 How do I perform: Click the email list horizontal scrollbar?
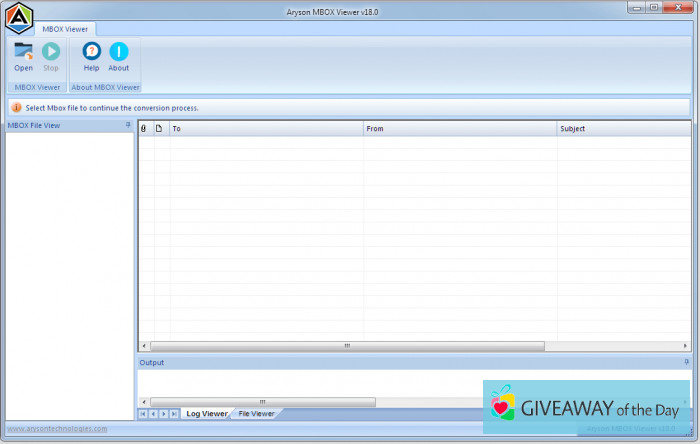pos(347,346)
